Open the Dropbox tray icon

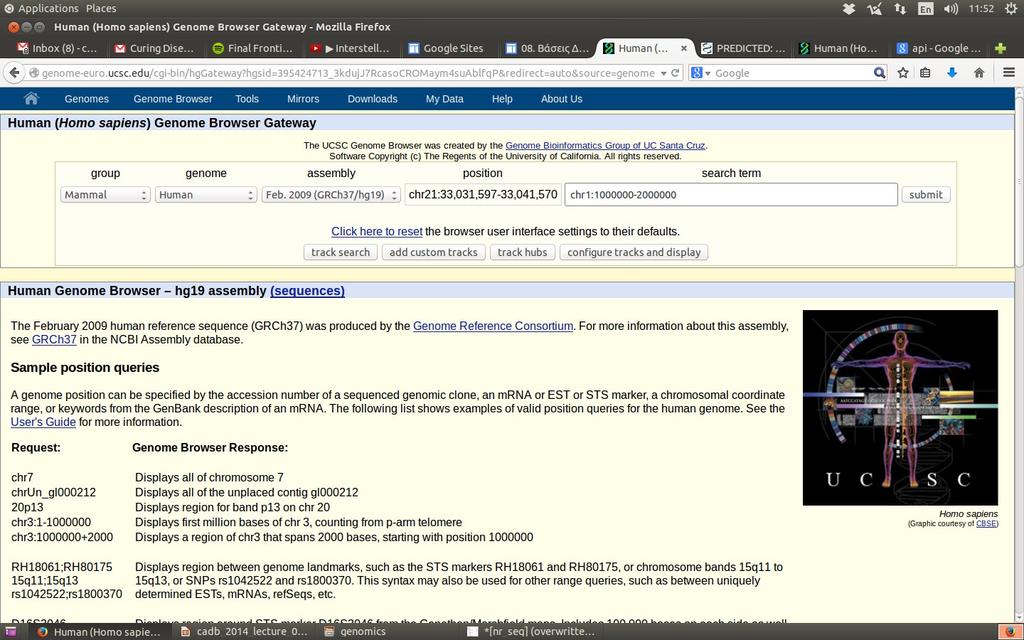click(849, 8)
